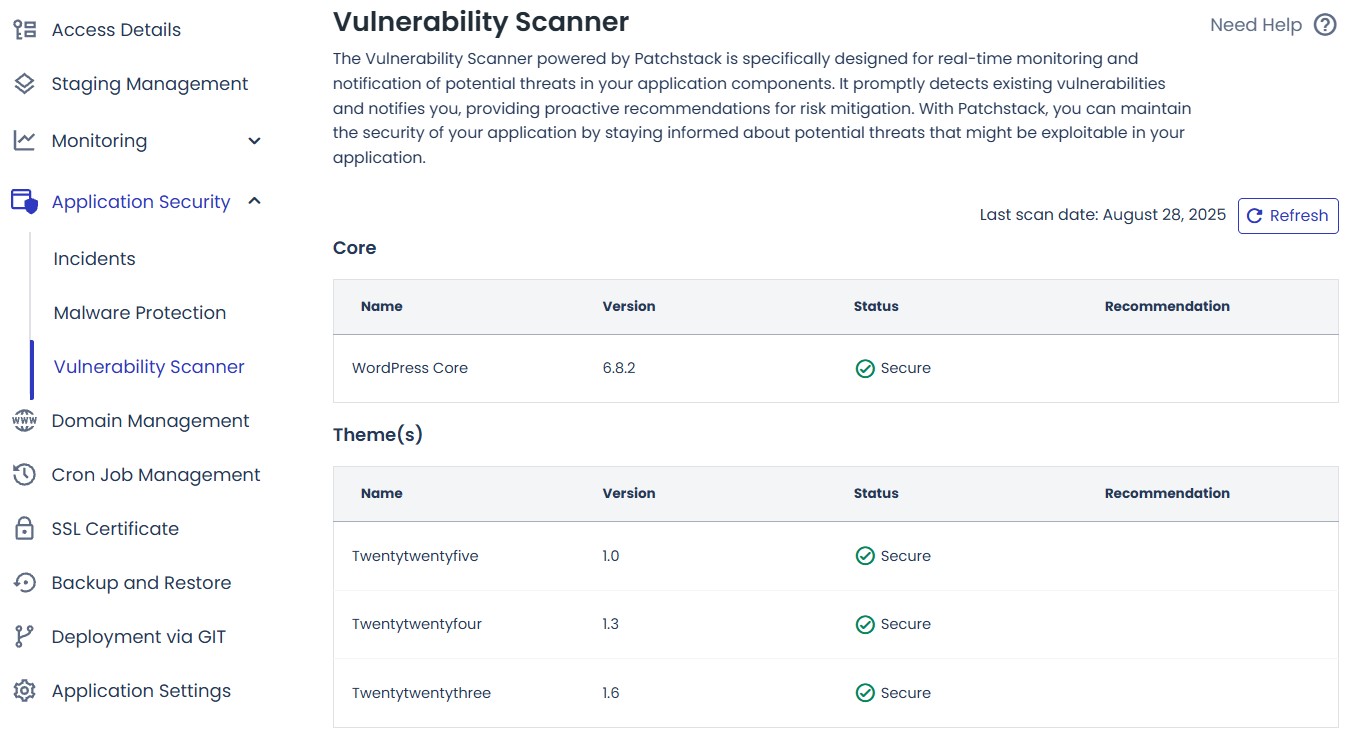The height and width of the screenshot is (733, 1347).
Task: Click the Twentytwentyfive theme name
Action: [x=414, y=555]
